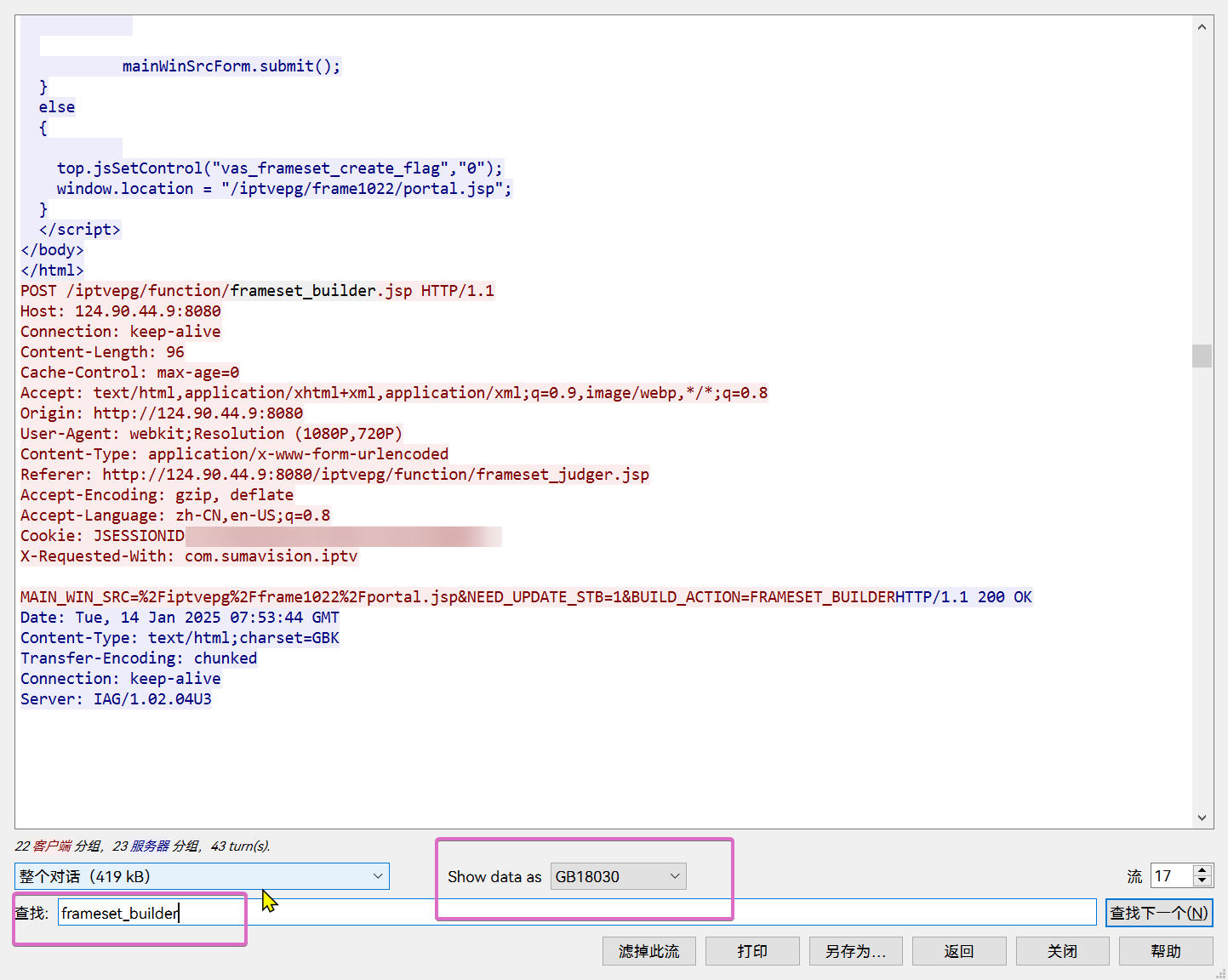1228x980 pixels.
Task: Click the 滤掉此流 filter out stream button
Action: [648, 951]
